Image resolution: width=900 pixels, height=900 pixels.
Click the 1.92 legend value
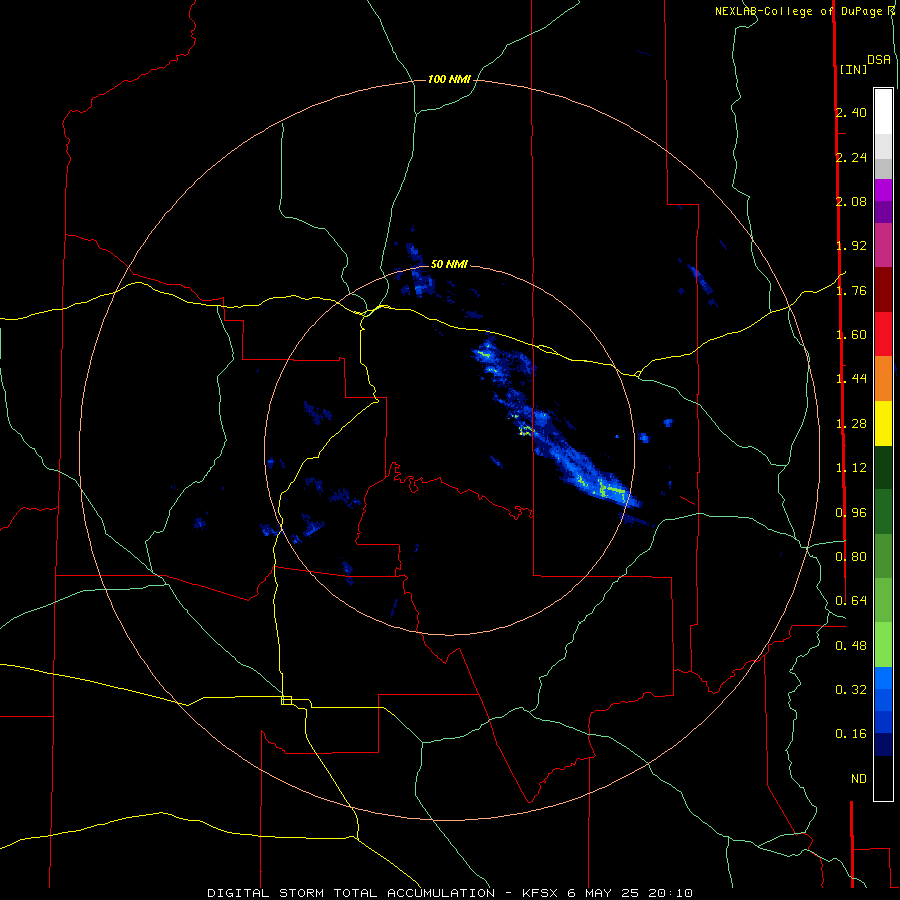pyautogui.click(x=851, y=246)
